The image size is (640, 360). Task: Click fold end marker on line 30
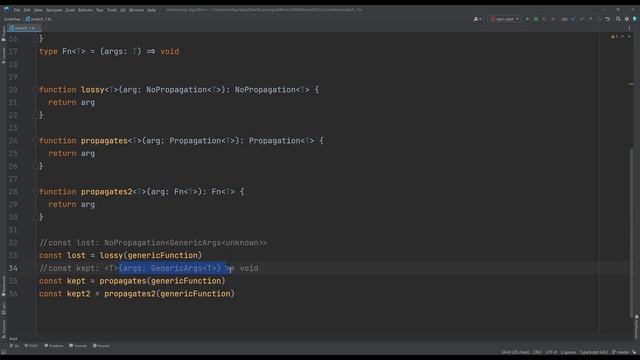click(36, 218)
